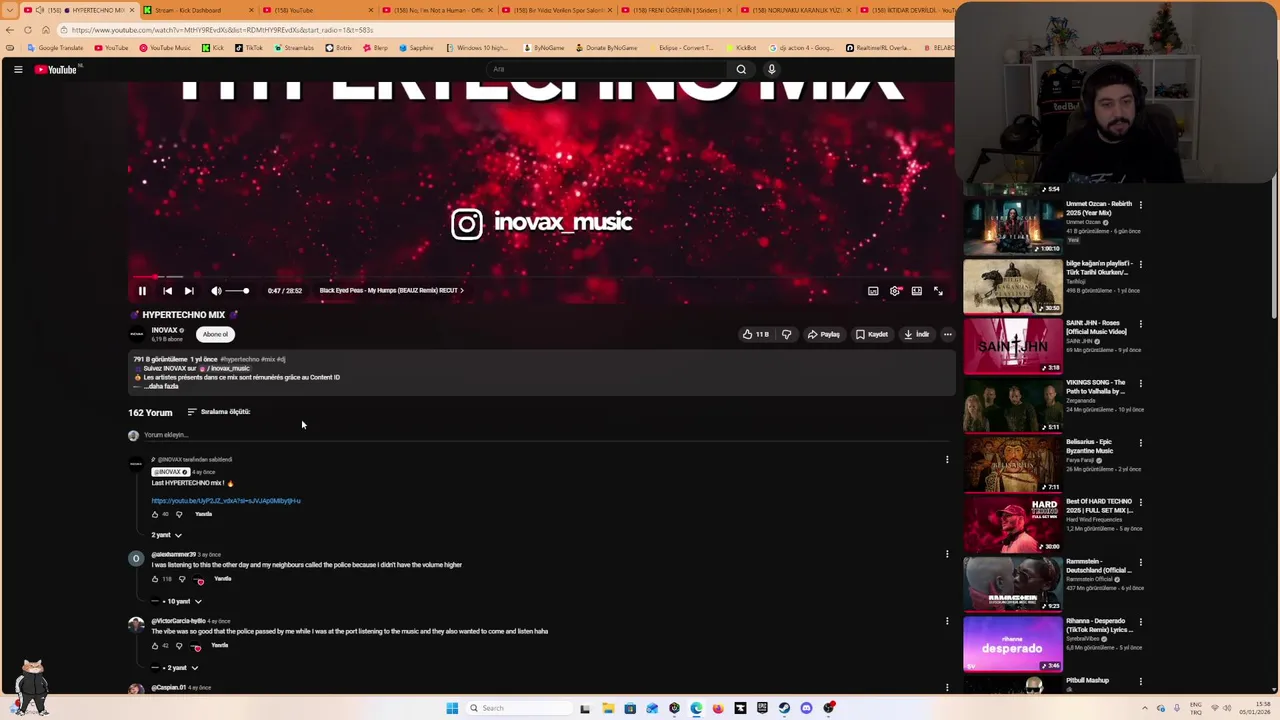Image resolution: width=1280 pixels, height=720 pixels.
Task: Subscribe with the Abone ol button
Action: 215,335
